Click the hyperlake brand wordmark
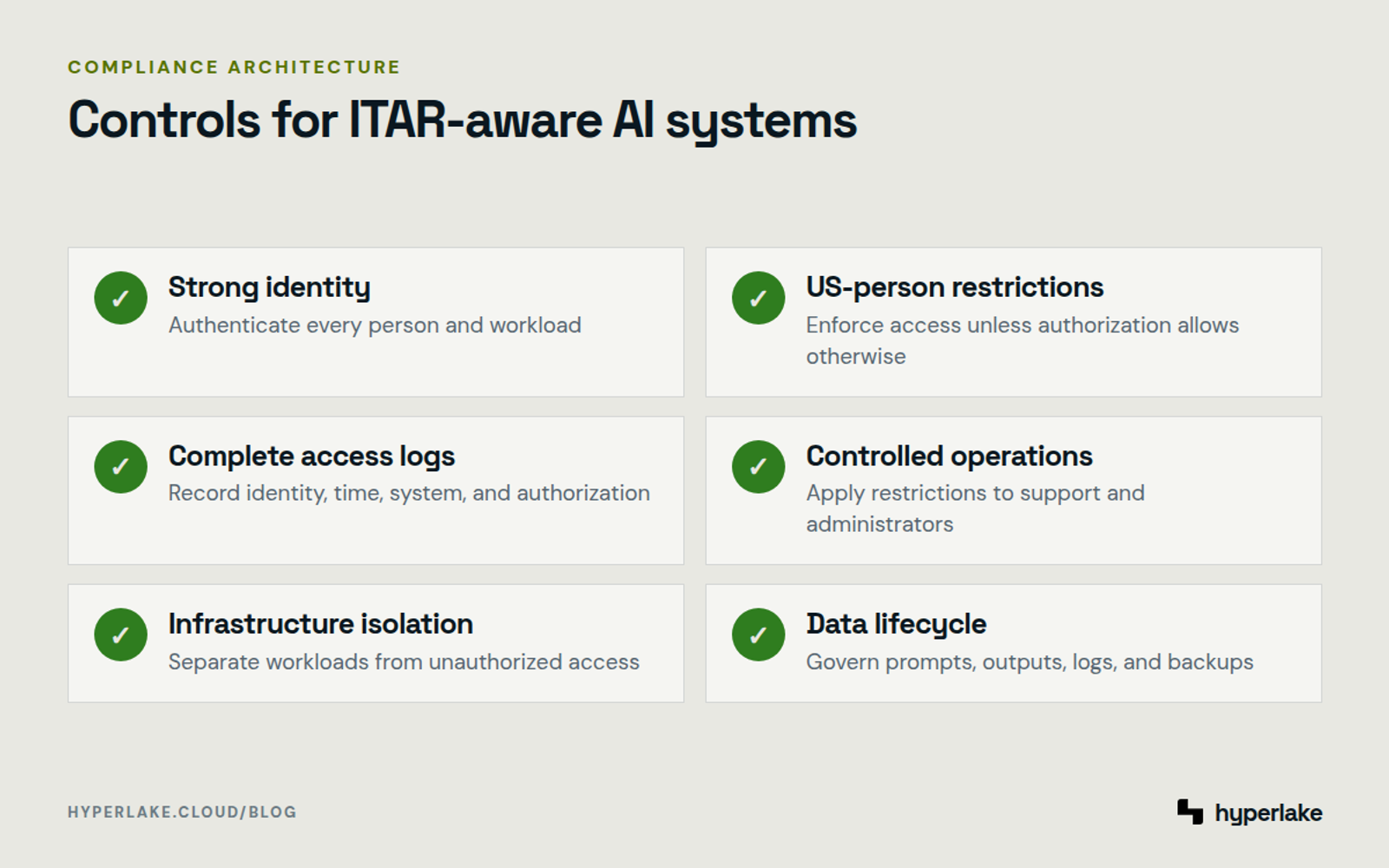Screen dimensions: 1389x868 click(x=1268, y=813)
